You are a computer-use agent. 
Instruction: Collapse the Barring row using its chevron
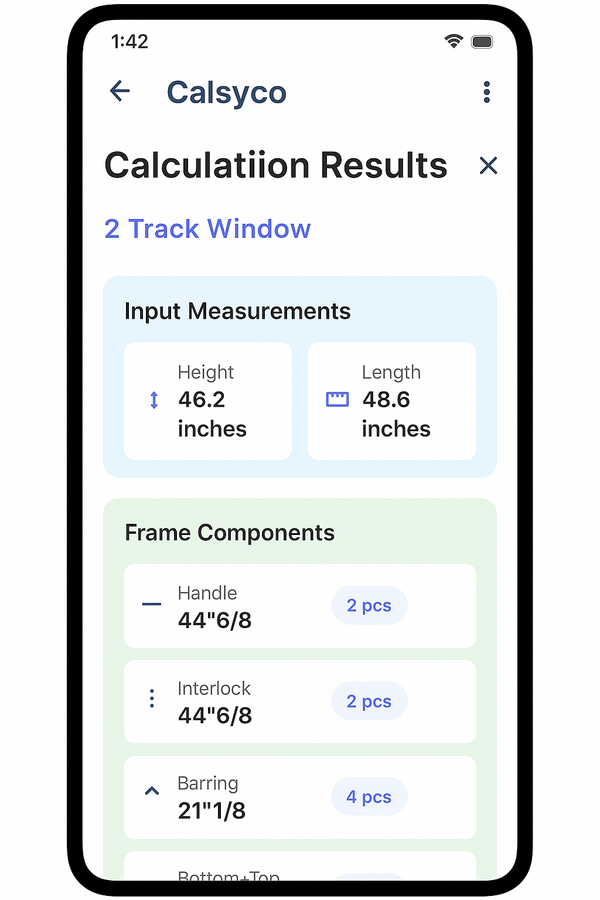[x=151, y=790]
